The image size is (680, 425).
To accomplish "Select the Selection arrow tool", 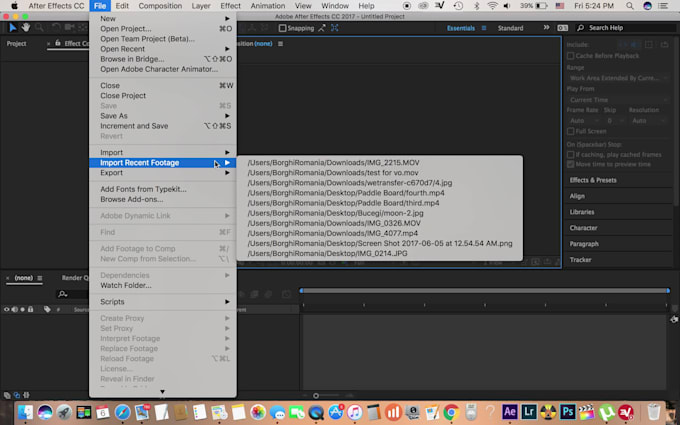I will point(13,28).
